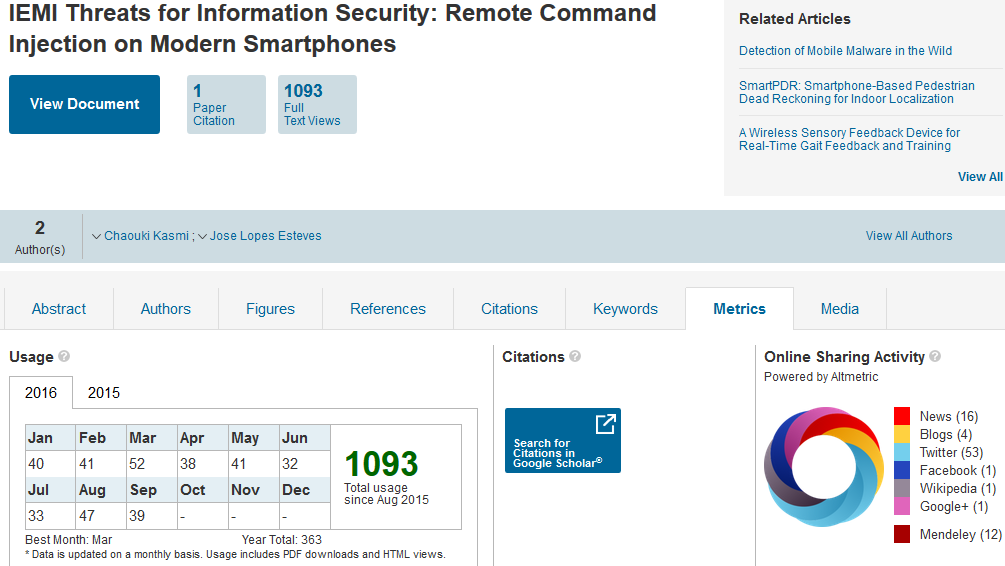This screenshot has width=1005, height=566.
Task: Click the light blue Twitter legend square
Action: pos(902,452)
